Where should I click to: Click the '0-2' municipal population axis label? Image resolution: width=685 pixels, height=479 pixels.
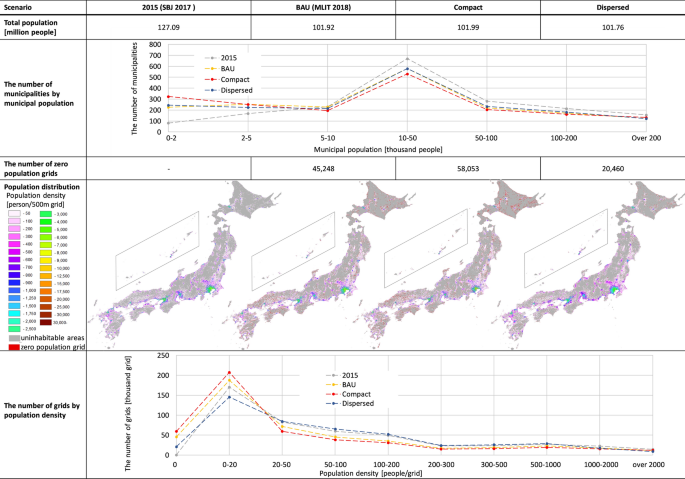point(171,138)
